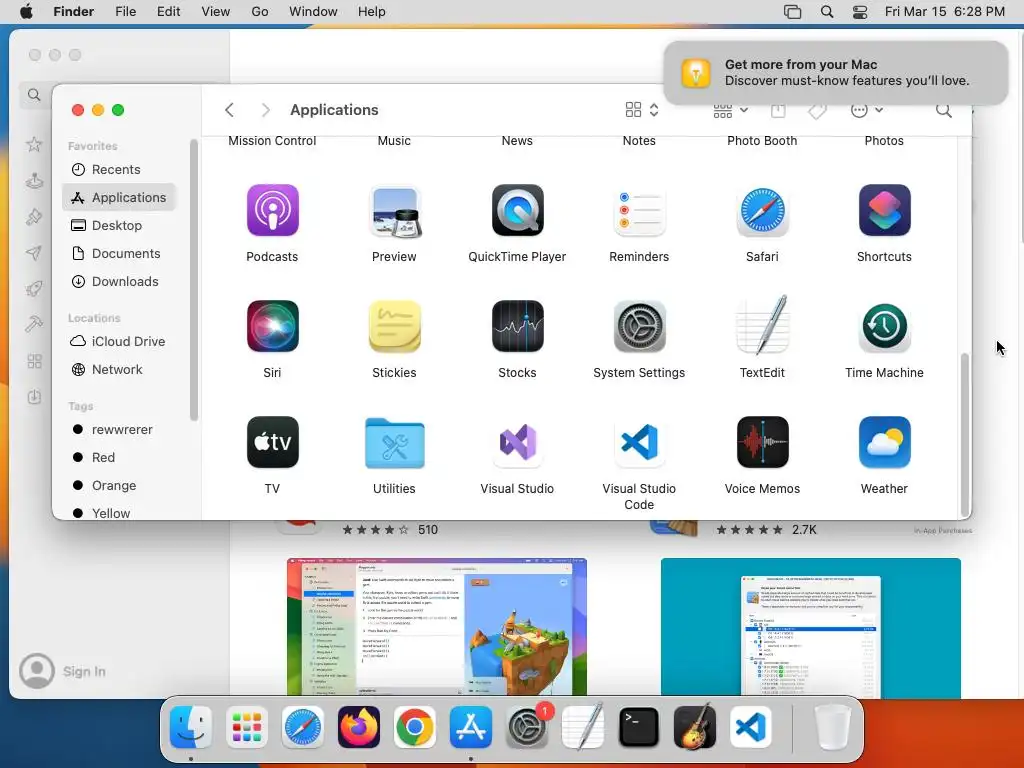The height and width of the screenshot is (768, 1024).
Task: Open the View menu
Action: tap(216, 12)
